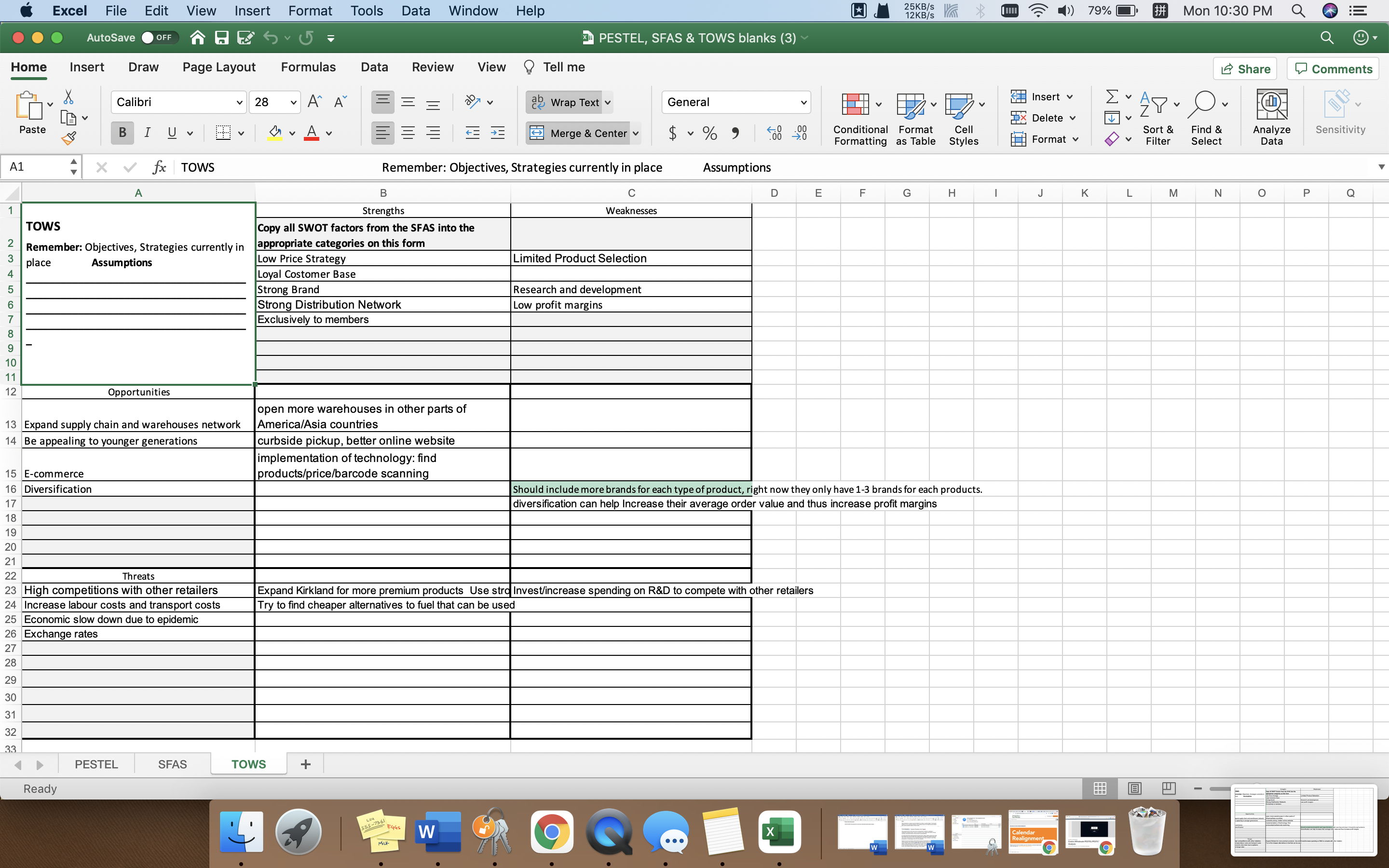Decrease font size with the smaller A icon

pos(340,102)
